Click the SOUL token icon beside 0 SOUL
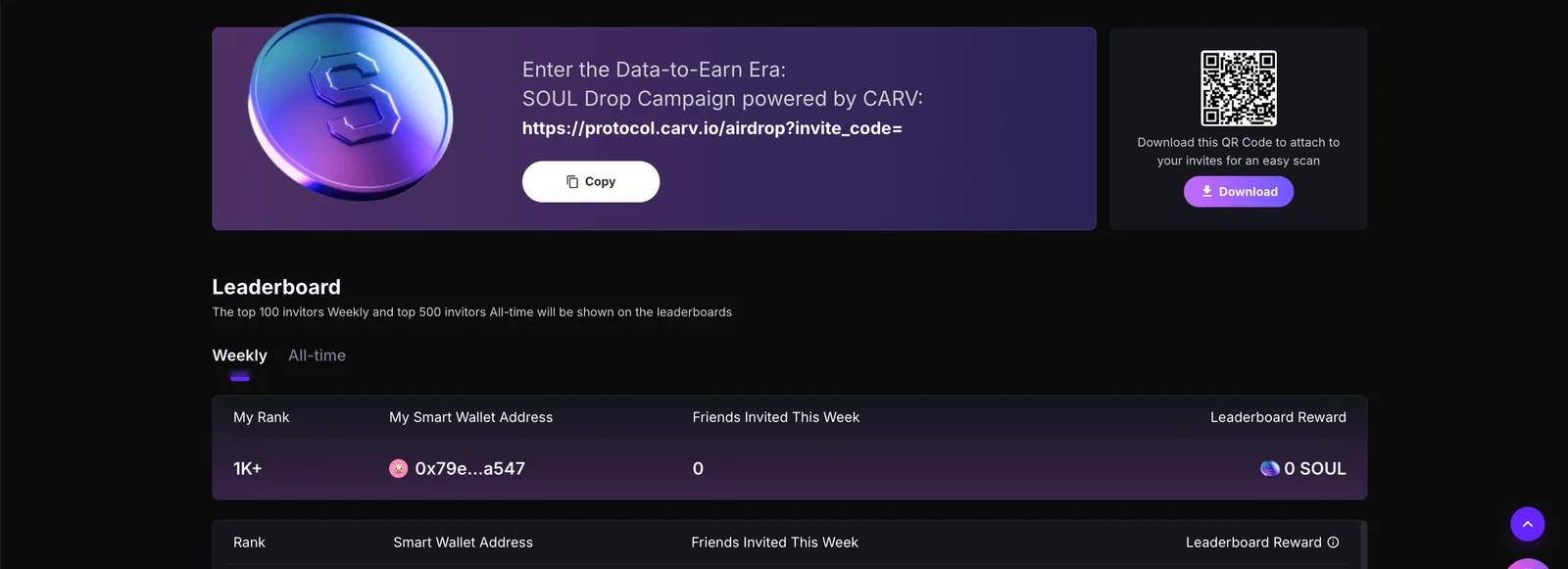Viewport: 1568px width, 569px height. 1269,469
